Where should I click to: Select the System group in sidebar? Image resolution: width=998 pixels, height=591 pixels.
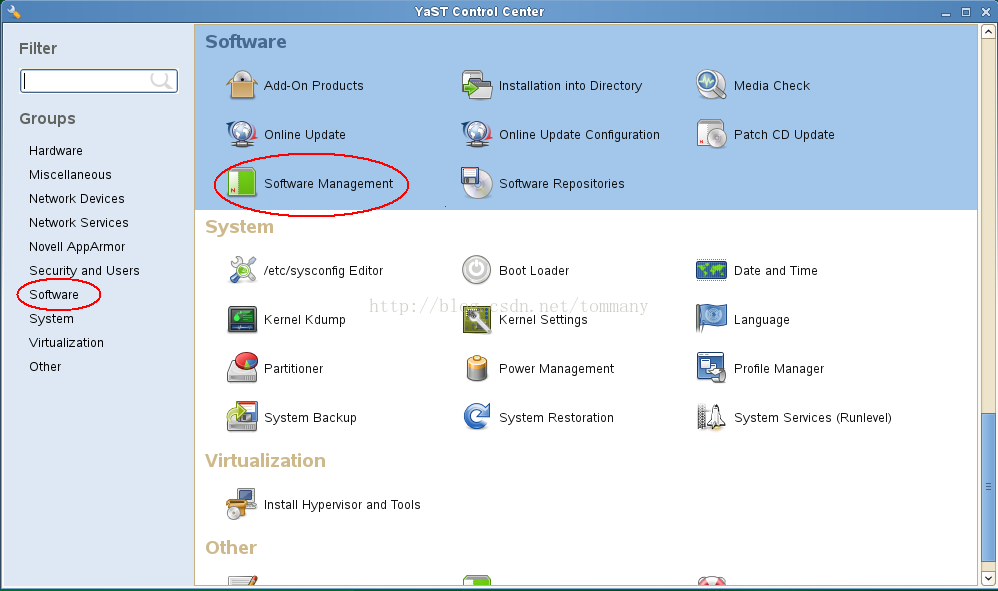[x=51, y=319]
